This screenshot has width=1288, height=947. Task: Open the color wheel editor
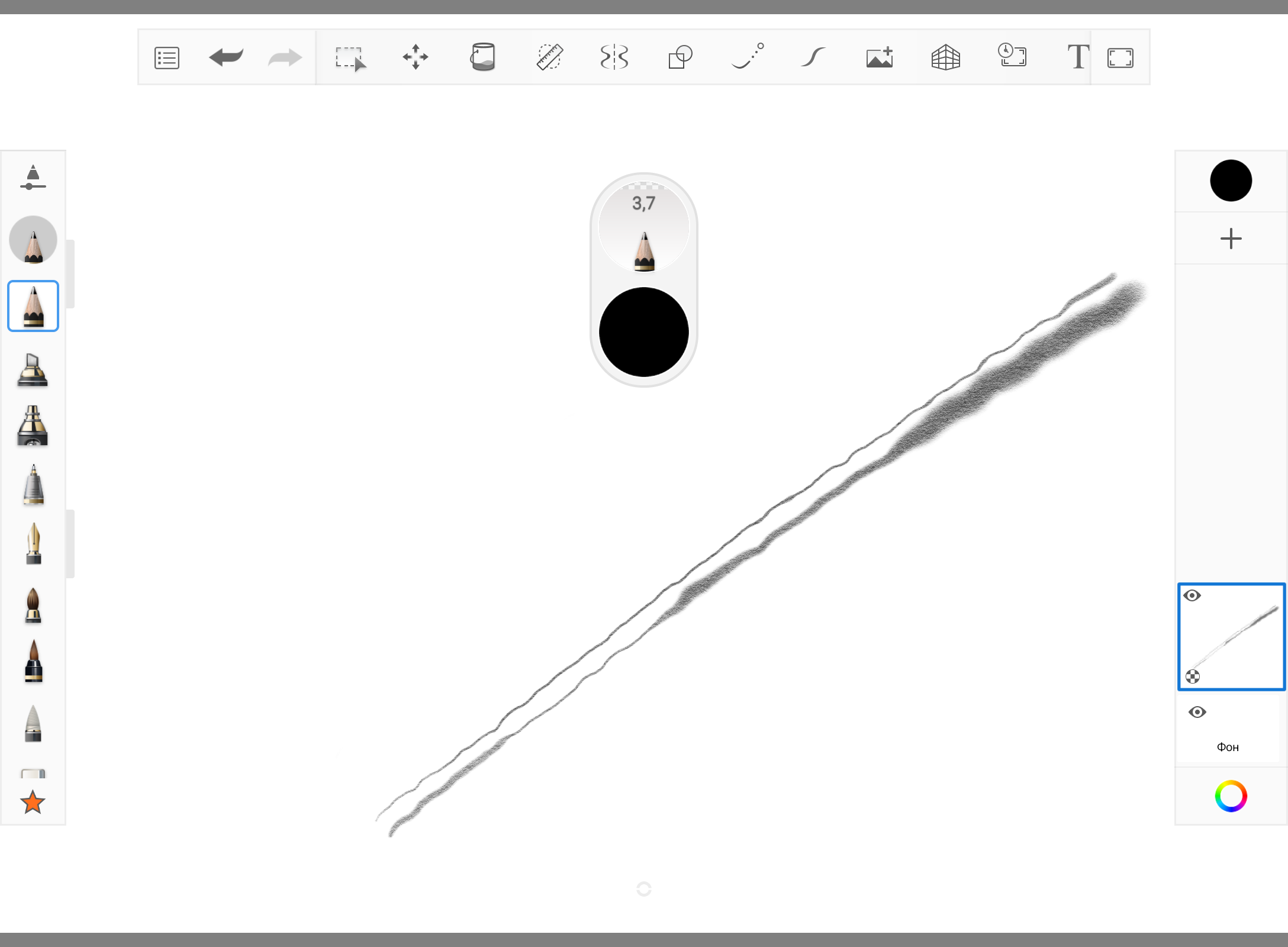(1231, 796)
